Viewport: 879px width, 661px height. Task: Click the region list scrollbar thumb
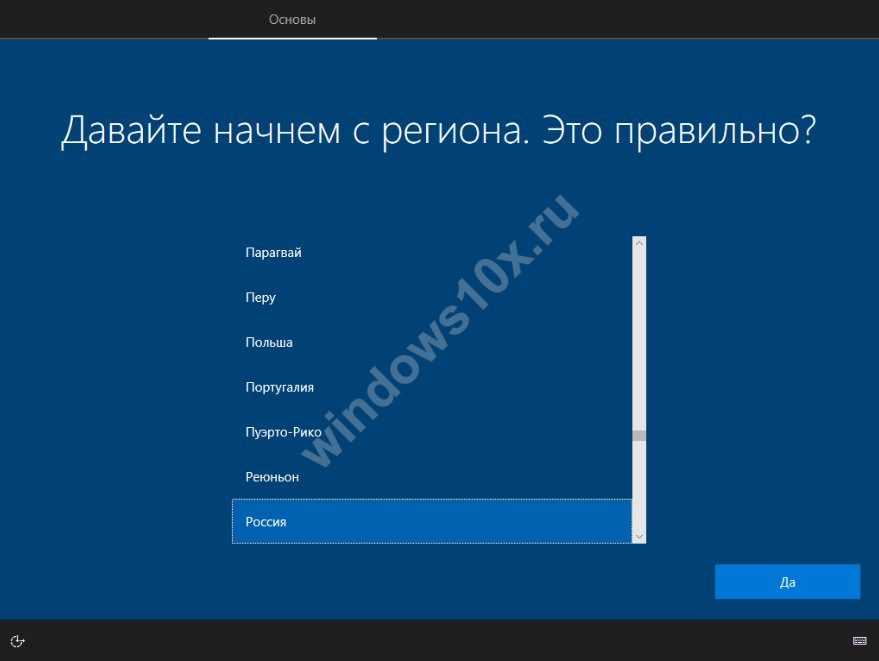[x=639, y=436]
